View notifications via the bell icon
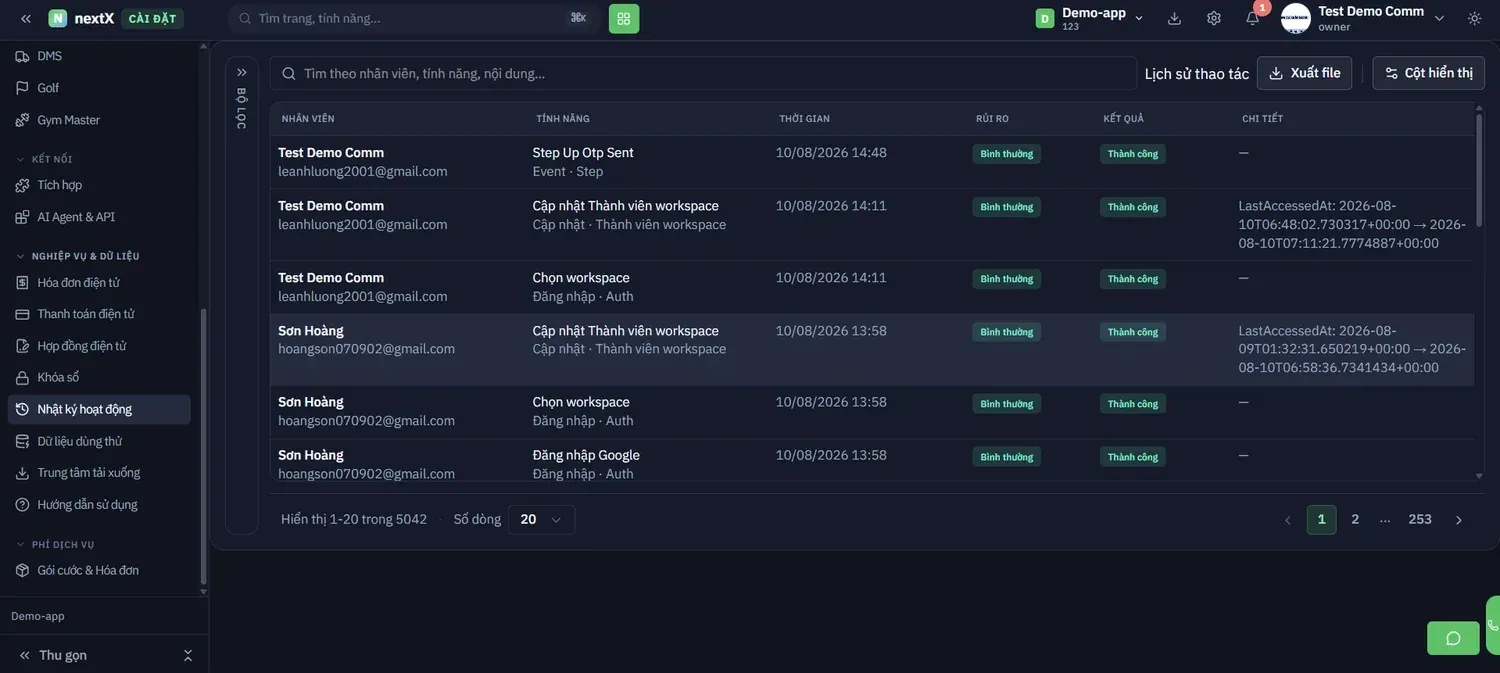 click(1252, 18)
